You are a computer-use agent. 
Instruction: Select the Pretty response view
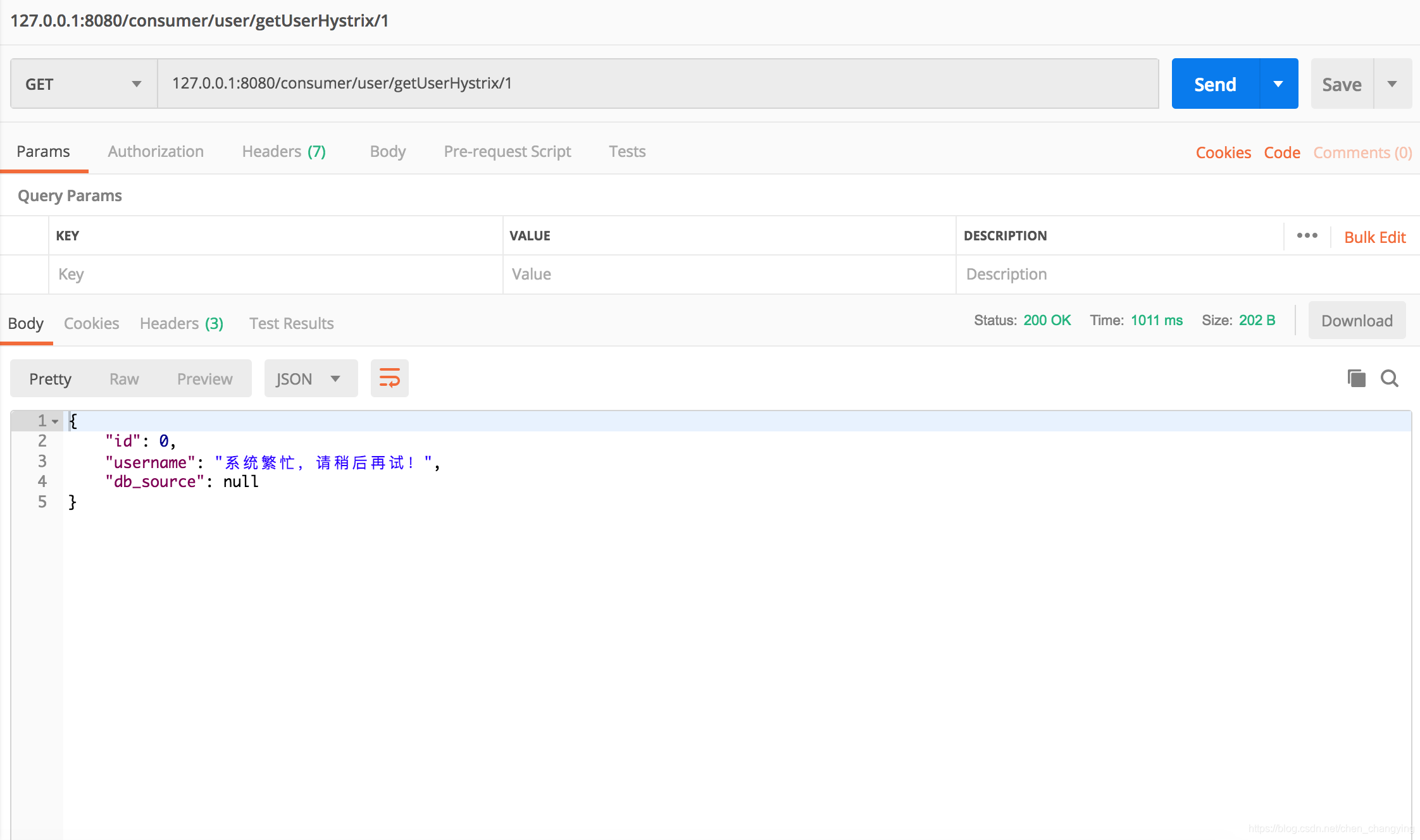tap(51, 378)
